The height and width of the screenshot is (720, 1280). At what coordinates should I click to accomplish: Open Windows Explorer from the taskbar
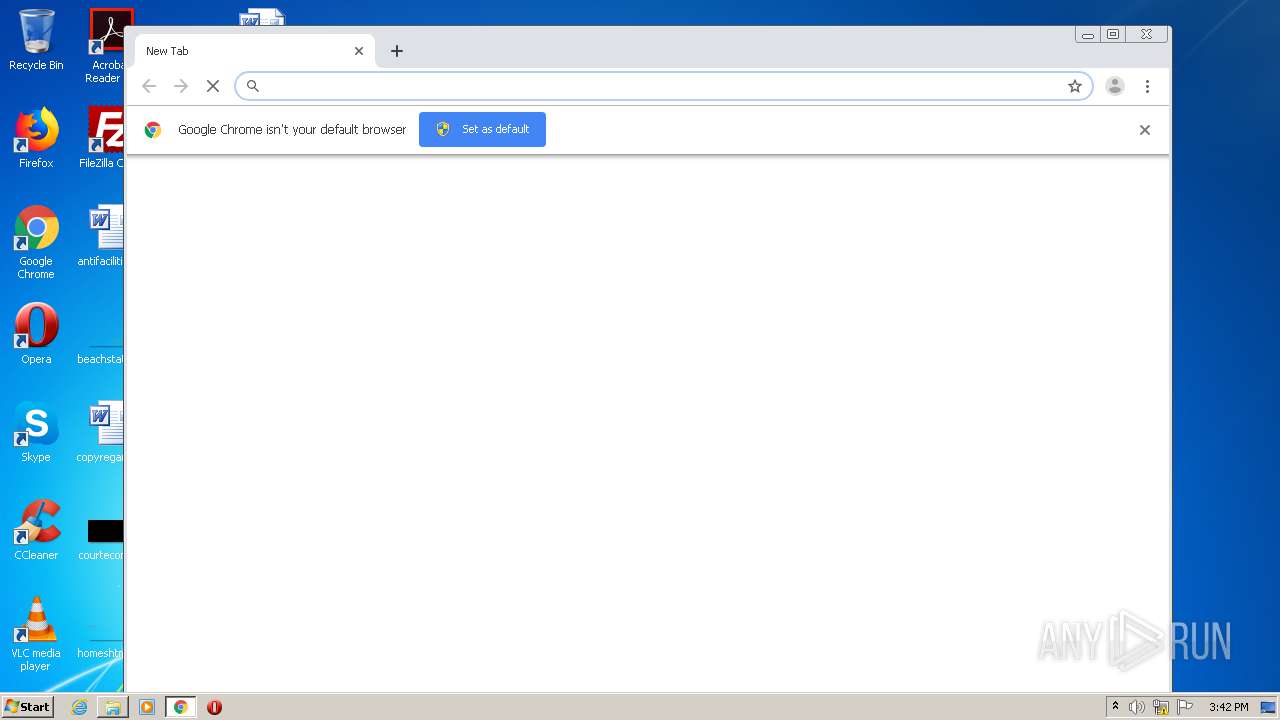pyautogui.click(x=113, y=707)
